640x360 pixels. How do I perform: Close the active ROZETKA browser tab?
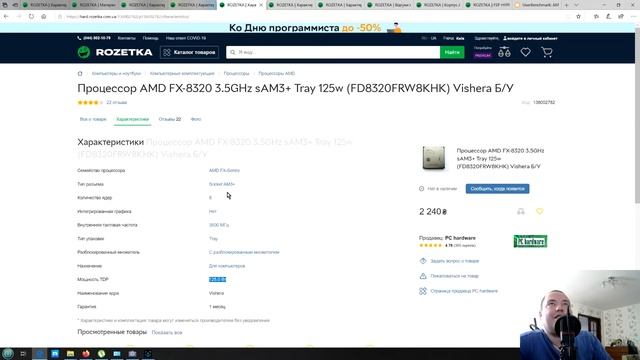[261, 5]
